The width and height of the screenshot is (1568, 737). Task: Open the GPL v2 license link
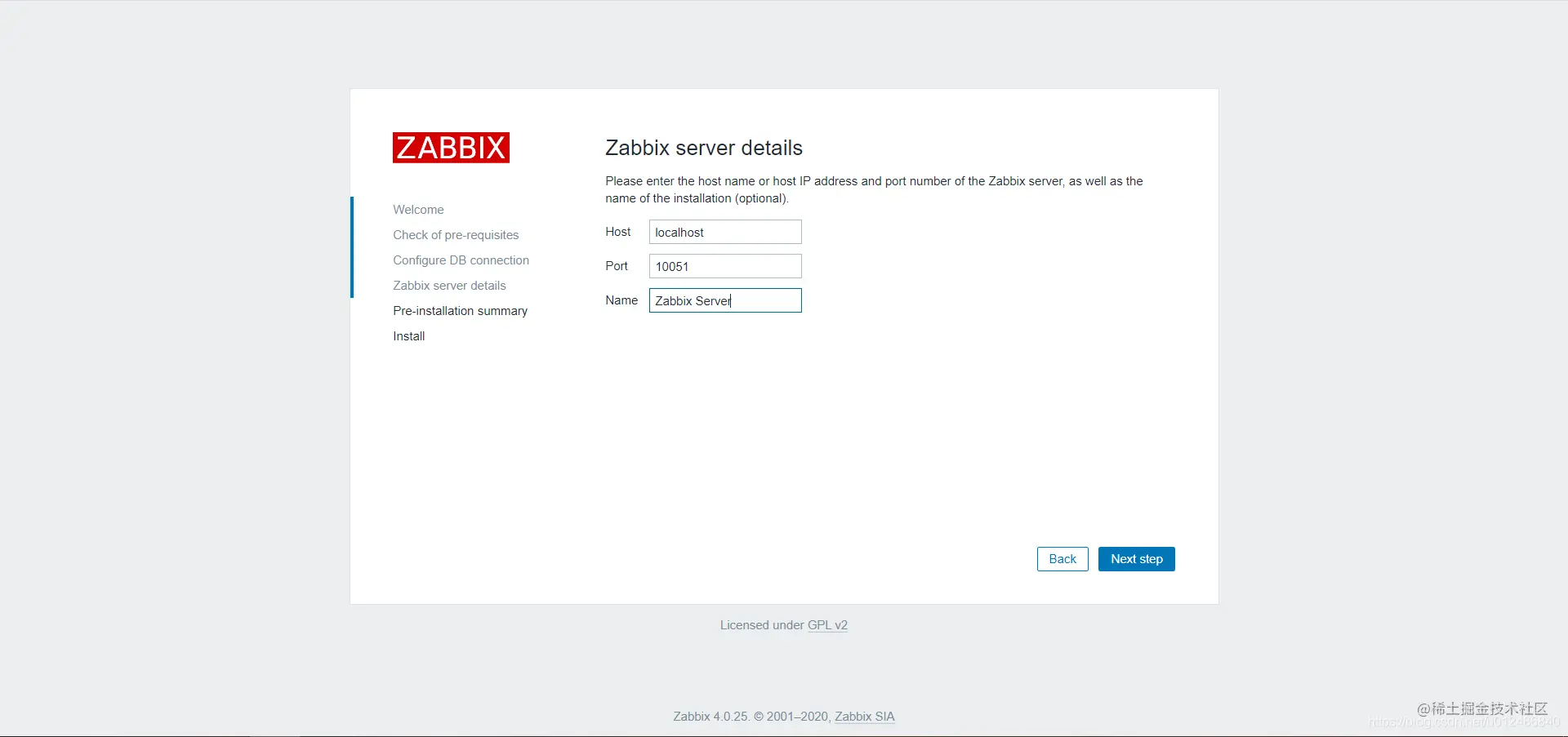coord(827,625)
